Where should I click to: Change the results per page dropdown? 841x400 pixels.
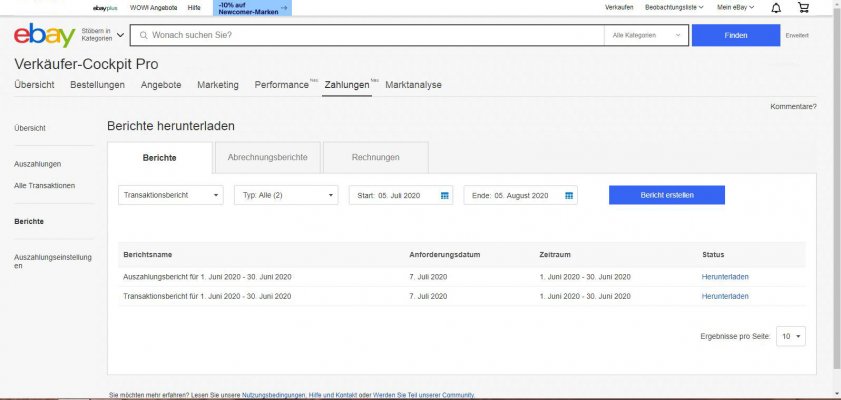(792, 337)
